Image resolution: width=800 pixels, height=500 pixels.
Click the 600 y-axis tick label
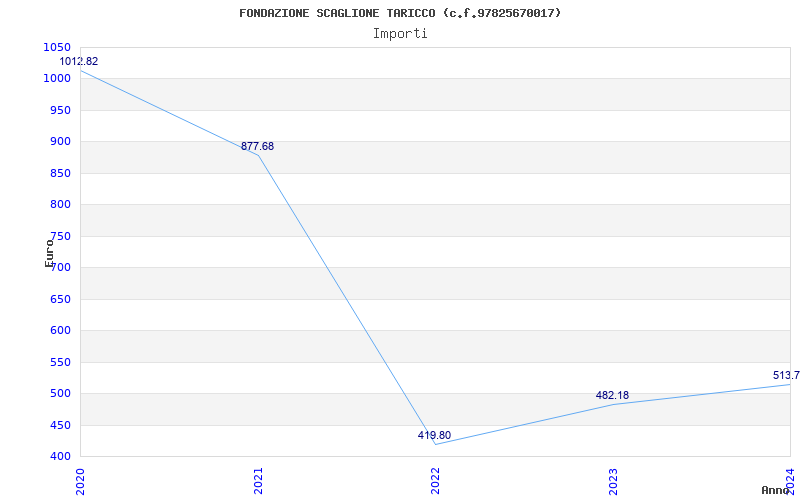[60, 331]
